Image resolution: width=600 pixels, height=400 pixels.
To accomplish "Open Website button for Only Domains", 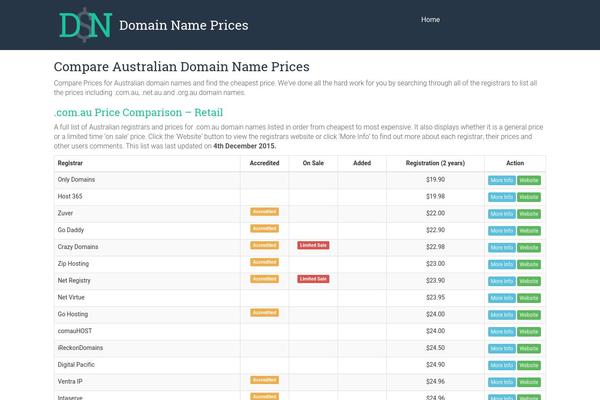I will click(529, 180).
